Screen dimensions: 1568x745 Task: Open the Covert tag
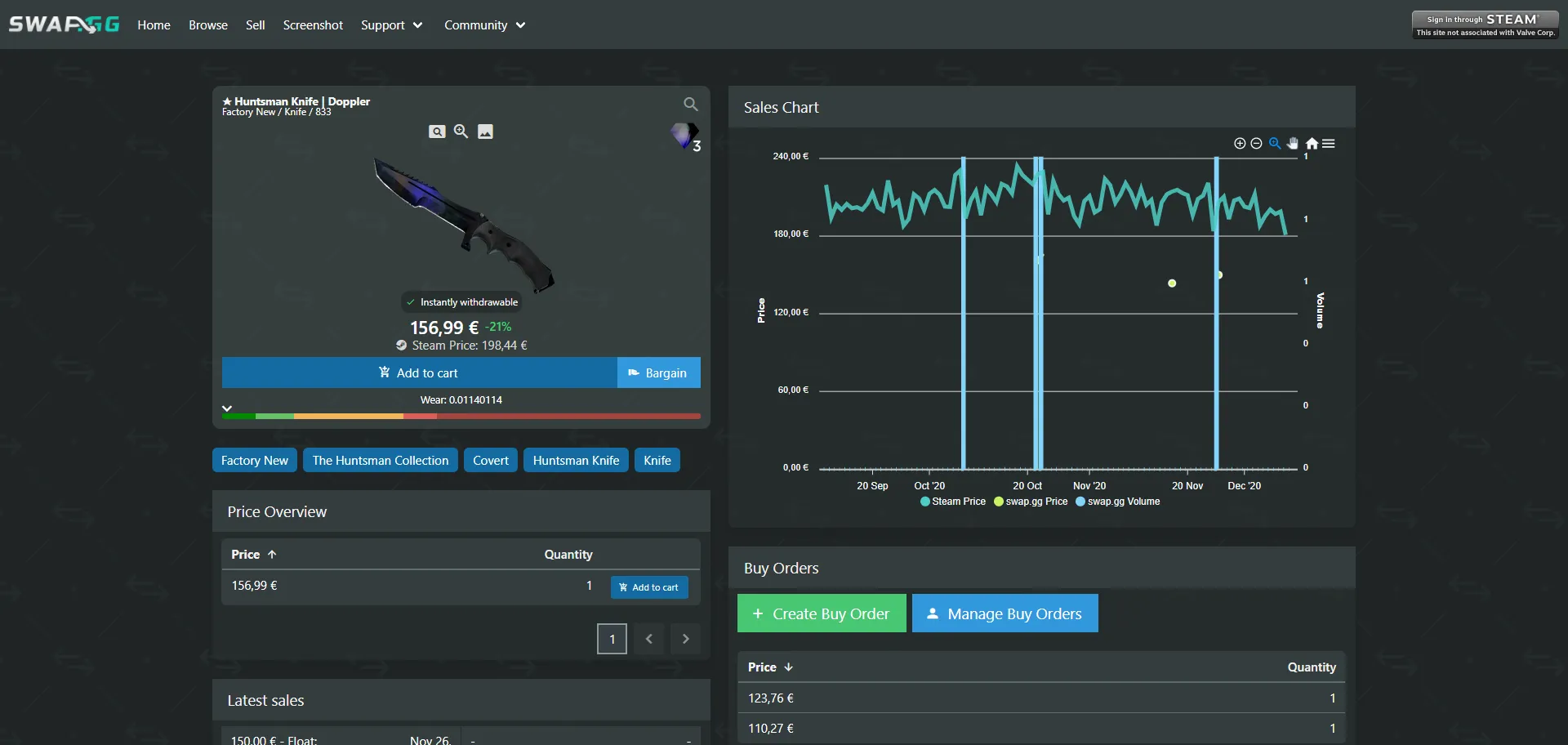point(491,460)
